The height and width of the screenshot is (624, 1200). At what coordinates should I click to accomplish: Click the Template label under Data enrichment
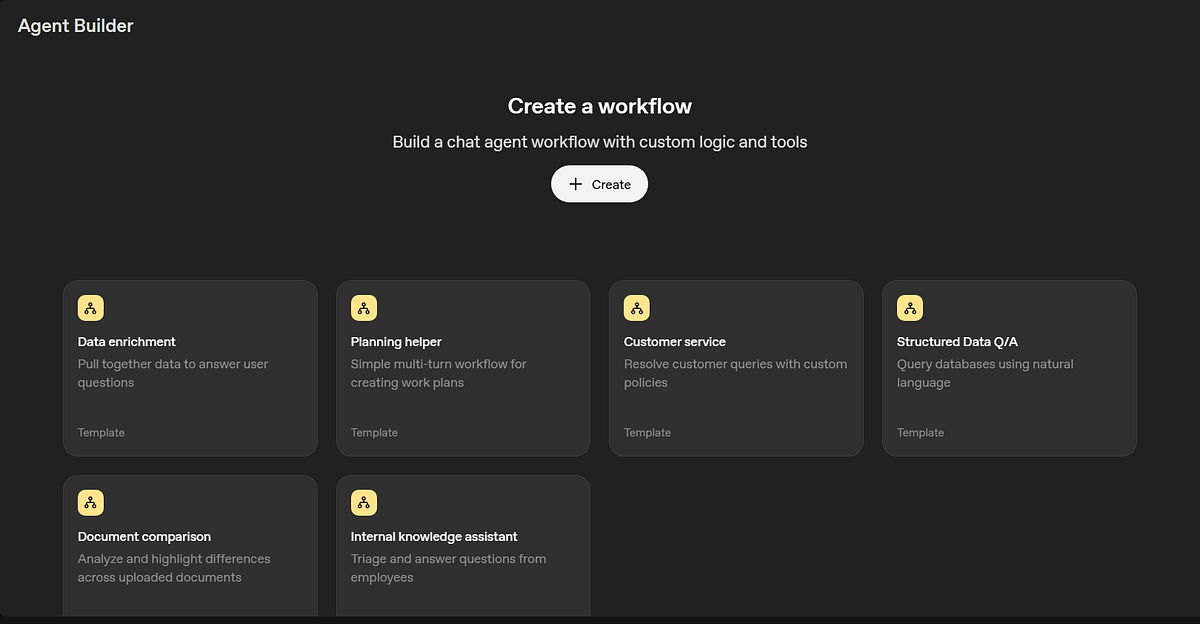pyautogui.click(x=101, y=432)
